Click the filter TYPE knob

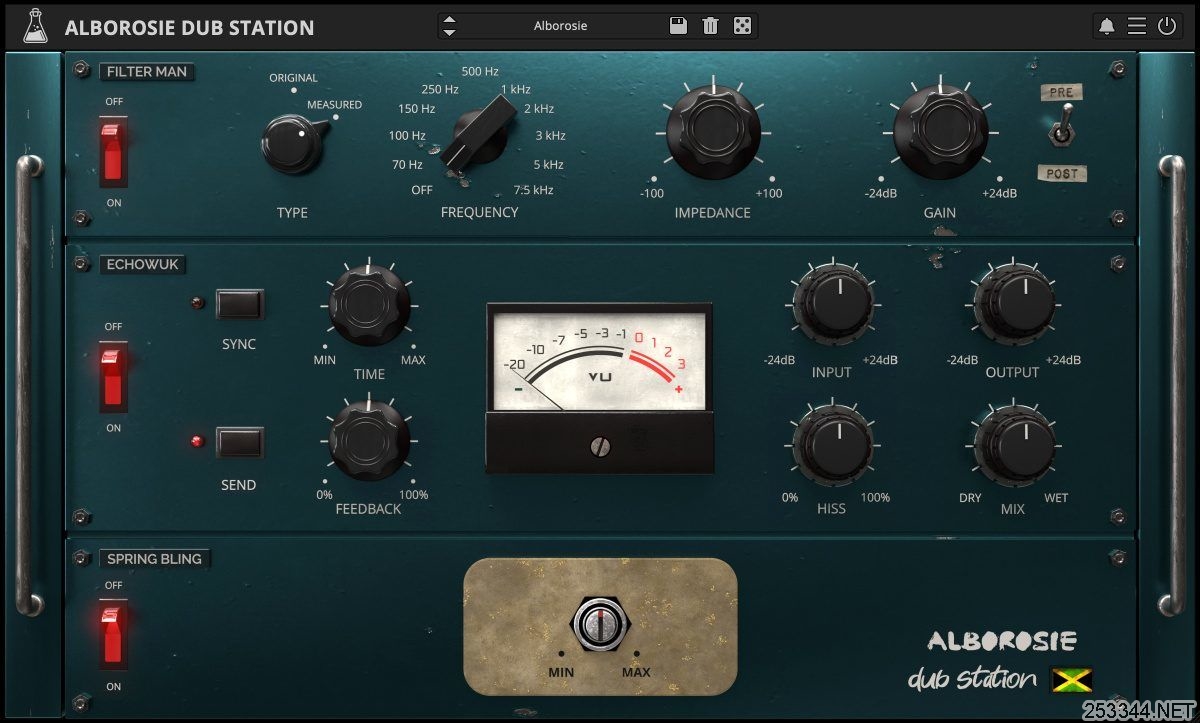[x=293, y=143]
